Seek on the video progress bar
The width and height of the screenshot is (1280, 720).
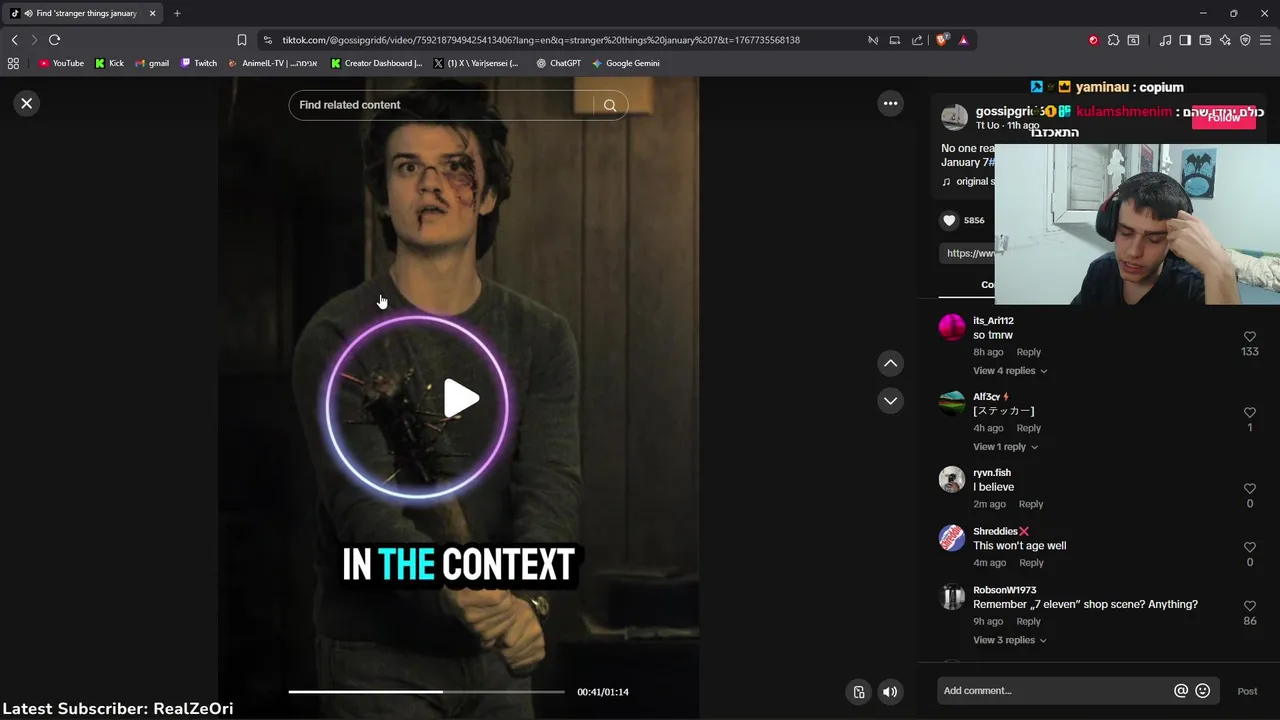coord(426,692)
